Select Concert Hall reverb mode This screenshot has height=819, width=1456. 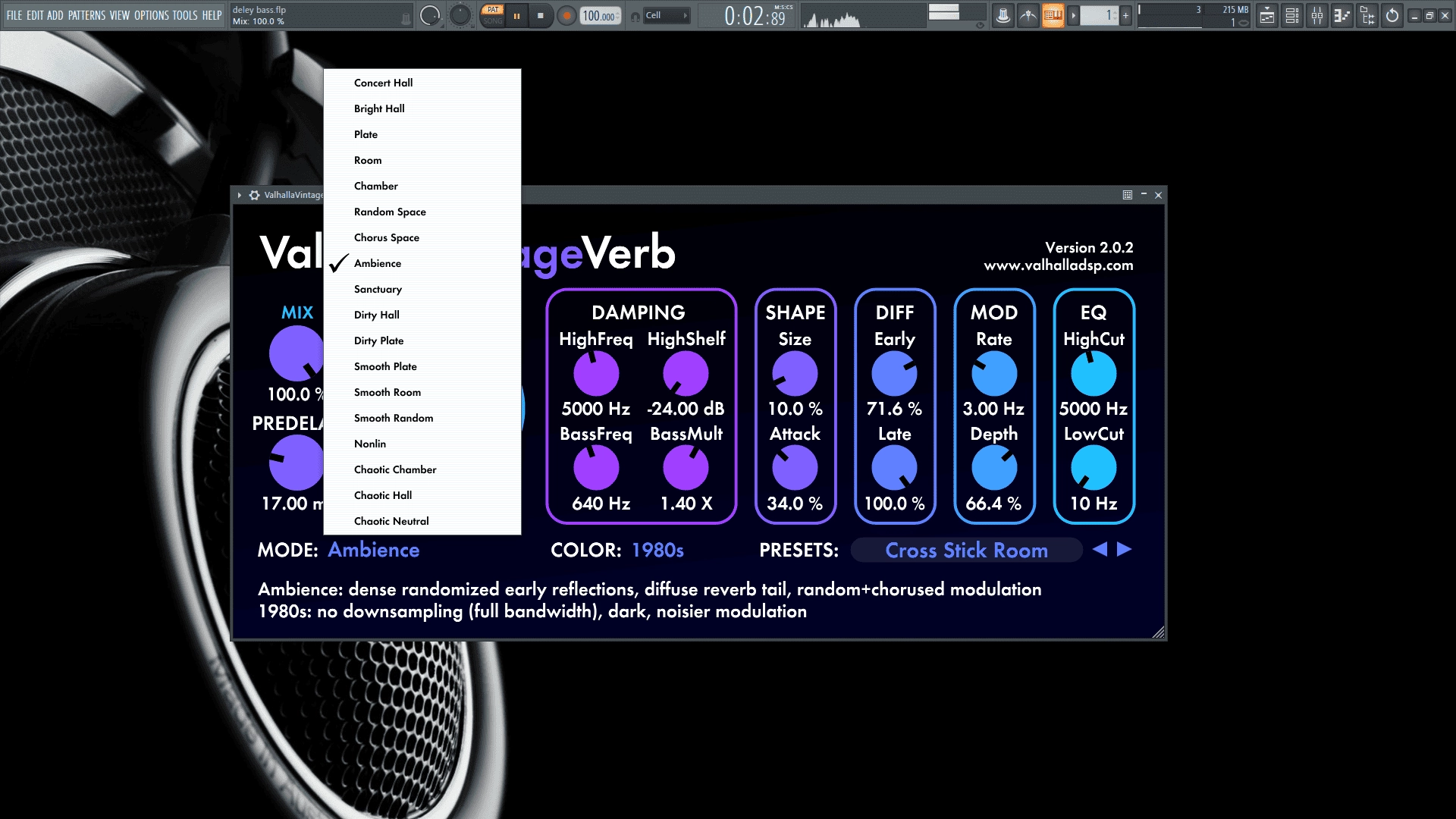(422, 83)
